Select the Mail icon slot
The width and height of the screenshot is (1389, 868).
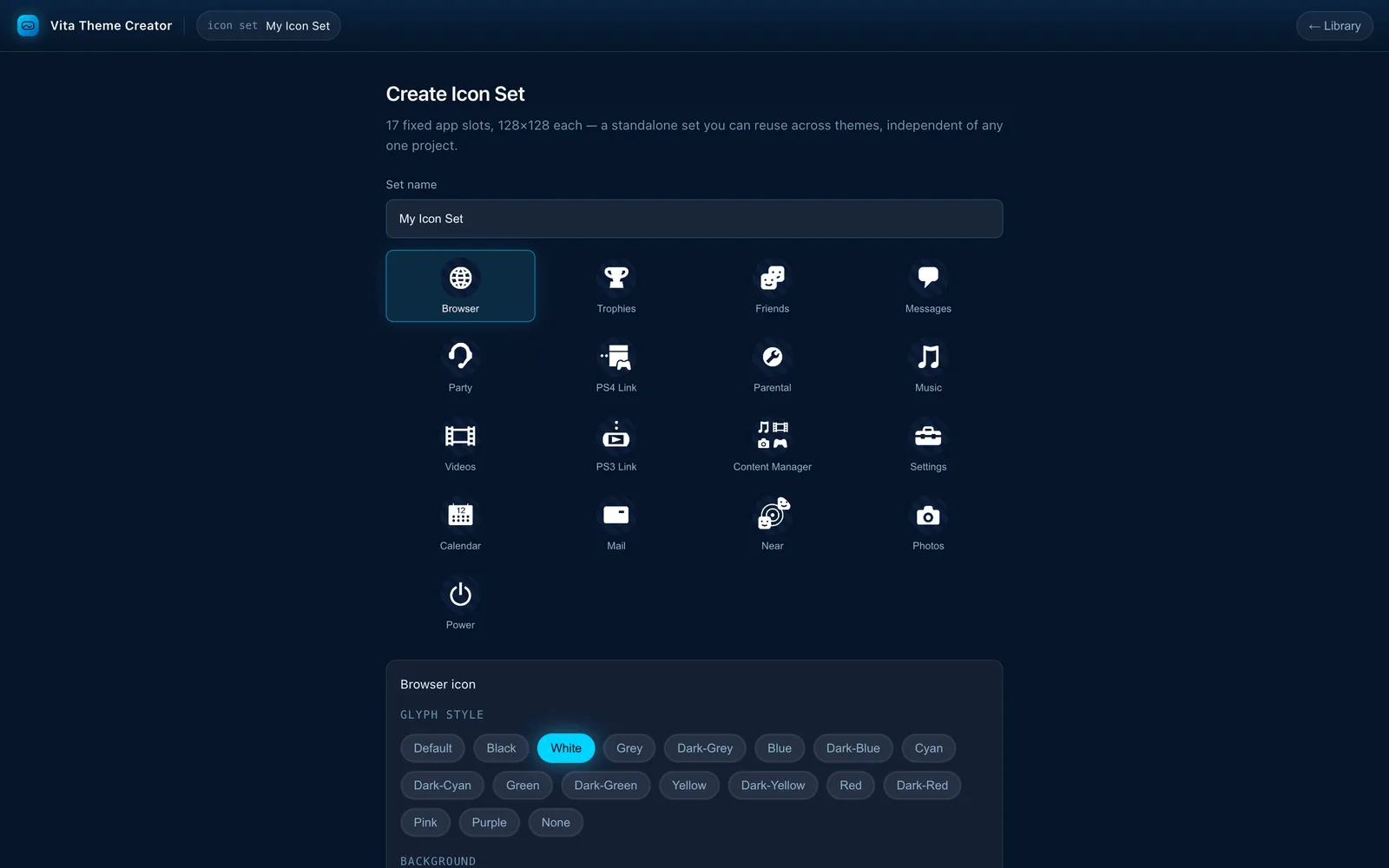click(x=616, y=523)
